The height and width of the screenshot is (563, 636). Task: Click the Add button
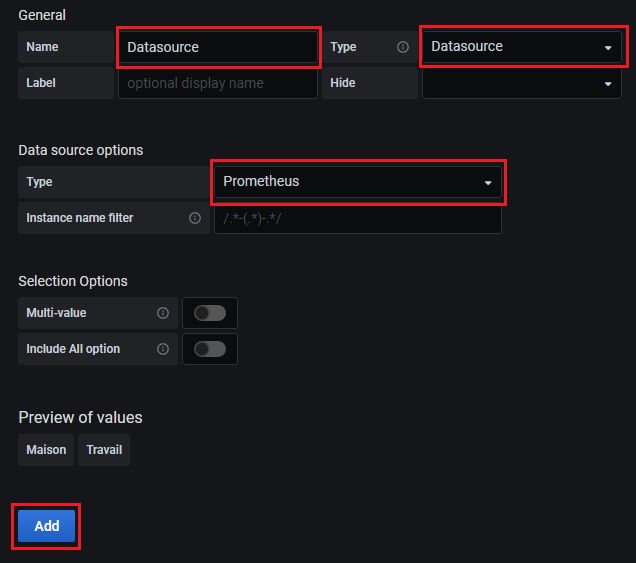click(x=46, y=526)
